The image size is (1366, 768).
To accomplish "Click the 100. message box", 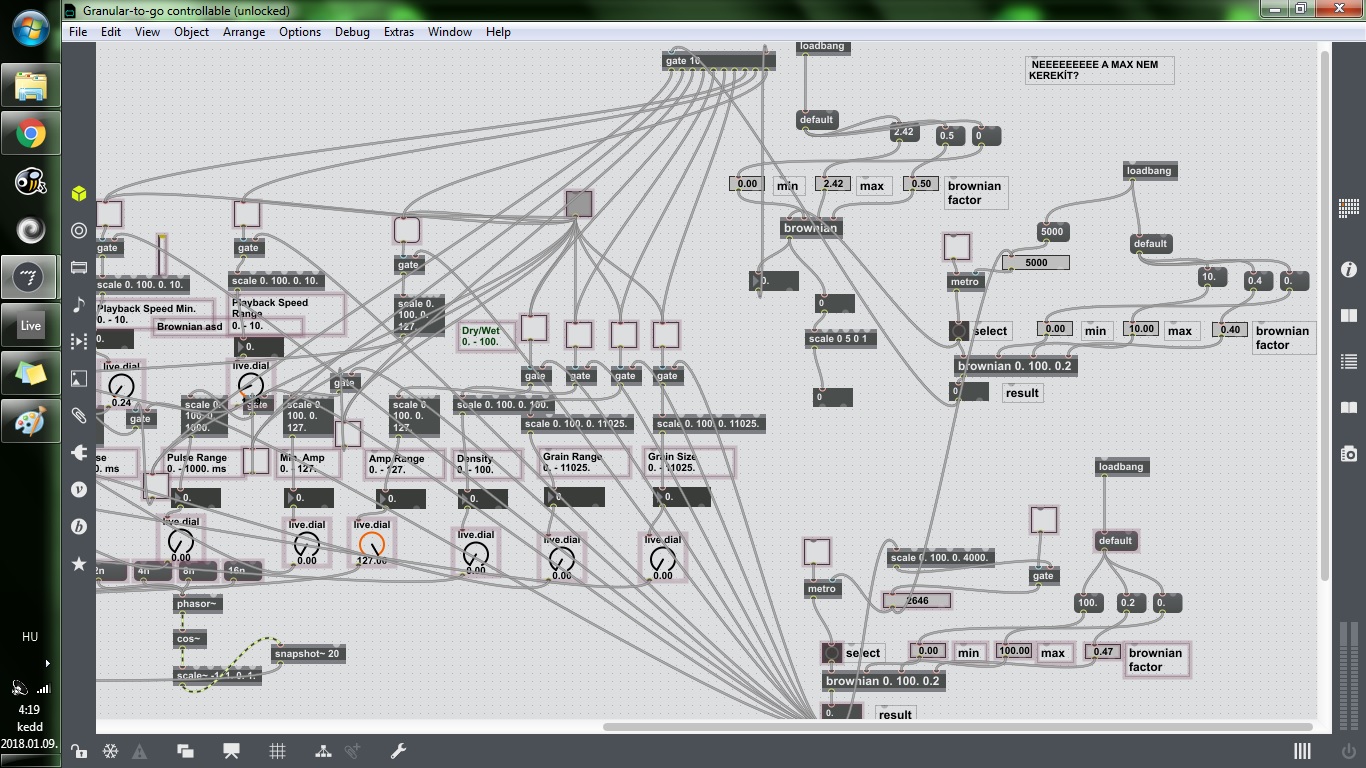I will (1088, 603).
